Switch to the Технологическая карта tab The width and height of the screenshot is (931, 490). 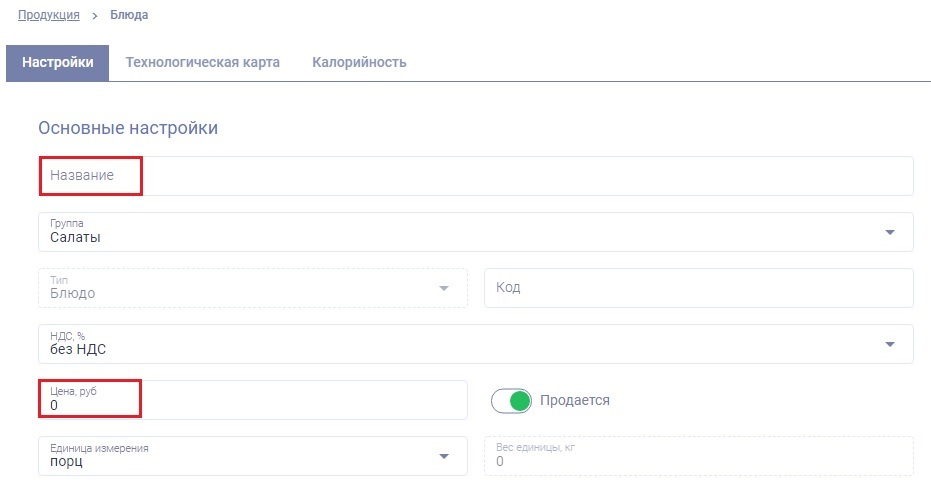[x=202, y=62]
